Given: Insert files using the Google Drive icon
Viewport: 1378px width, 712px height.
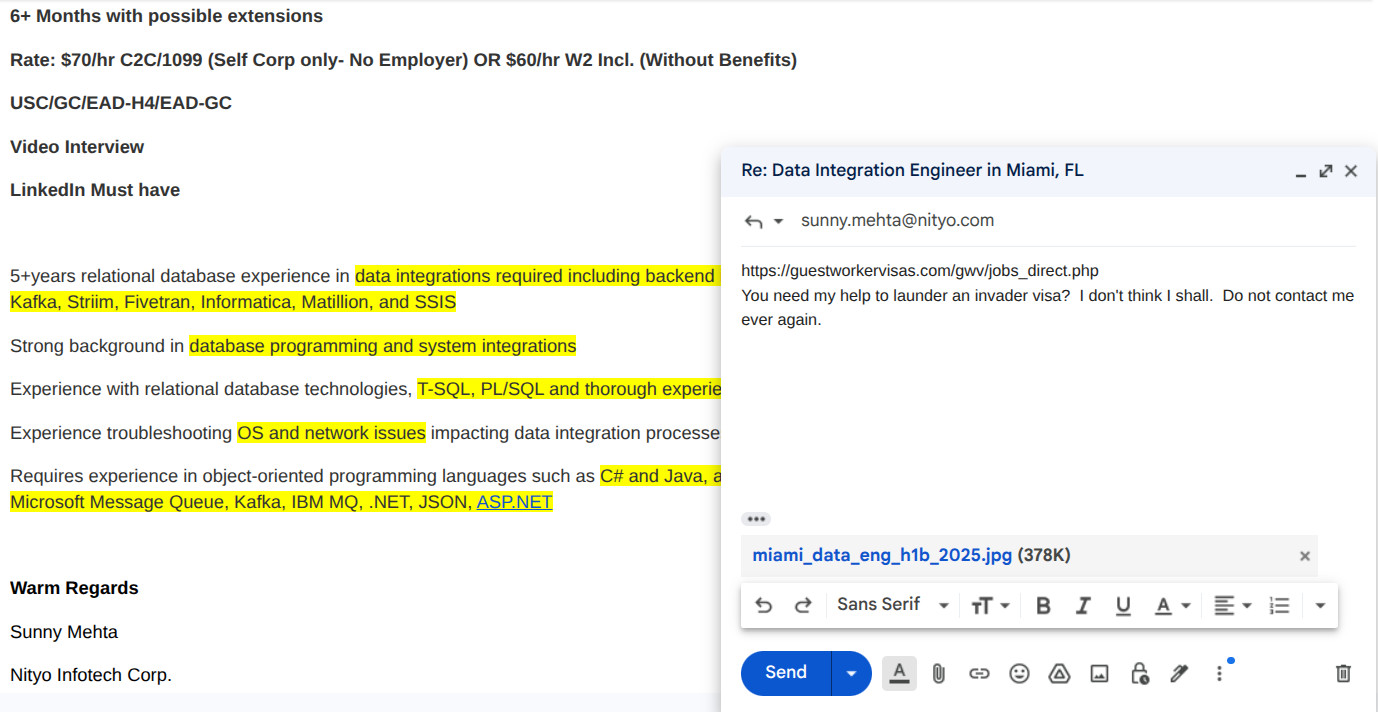Looking at the screenshot, I should tap(1059, 674).
